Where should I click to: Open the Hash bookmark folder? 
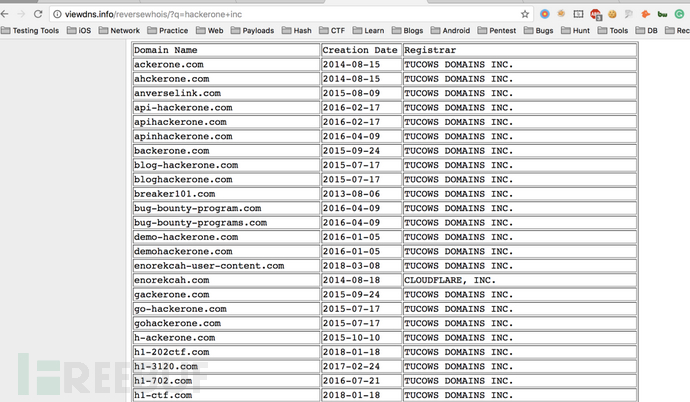(x=297, y=30)
